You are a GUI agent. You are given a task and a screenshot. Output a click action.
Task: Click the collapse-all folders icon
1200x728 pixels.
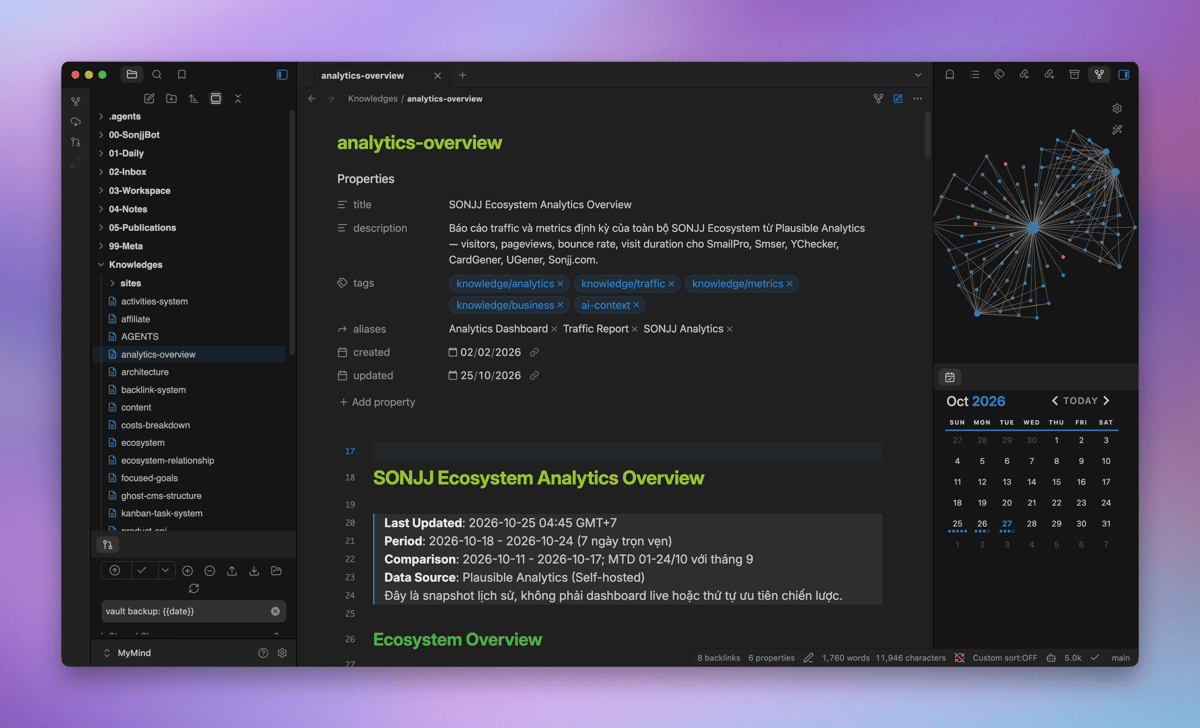click(x=238, y=99)
